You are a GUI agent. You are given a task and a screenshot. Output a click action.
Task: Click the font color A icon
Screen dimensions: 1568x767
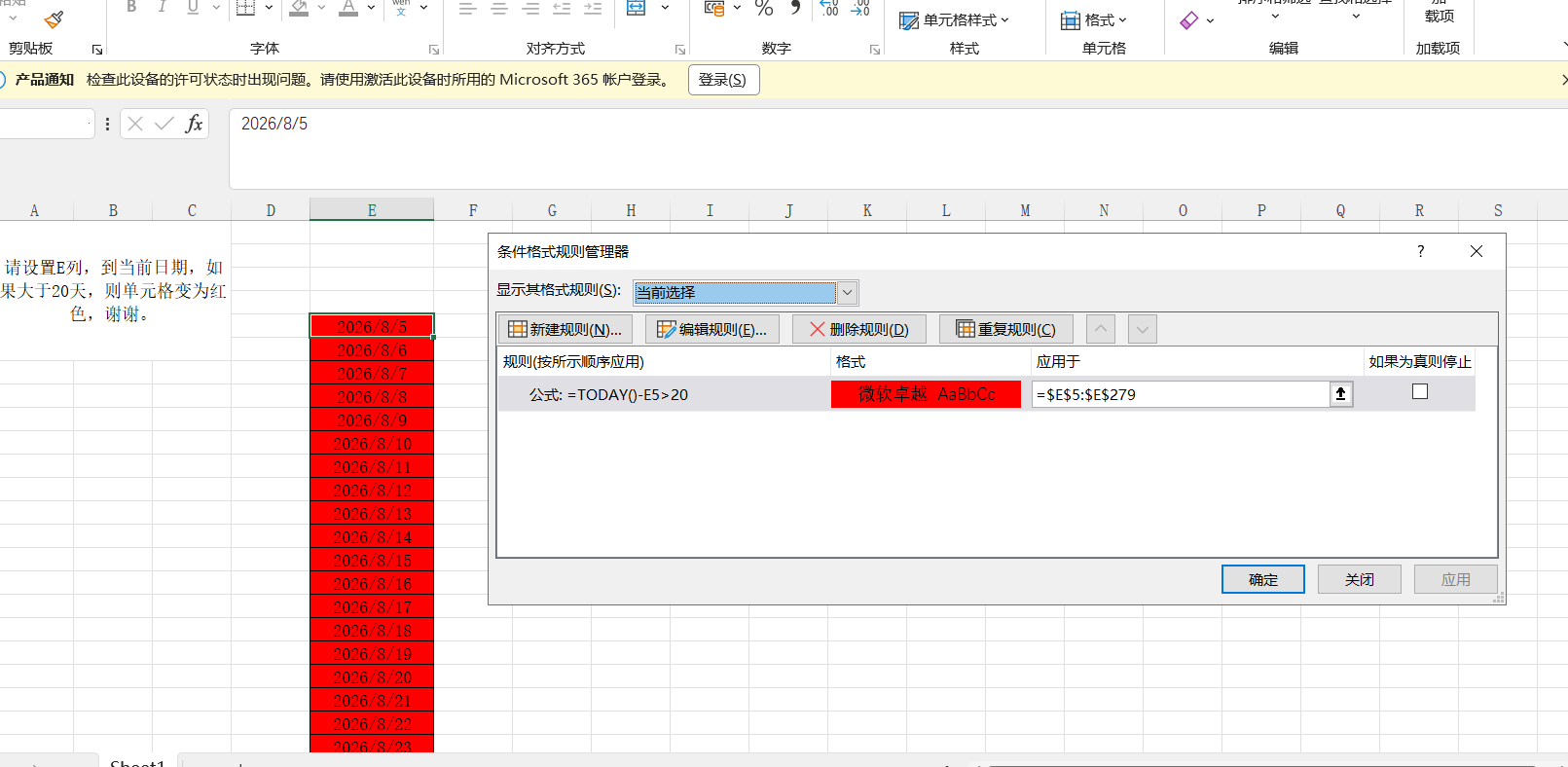tap(347, 8)
